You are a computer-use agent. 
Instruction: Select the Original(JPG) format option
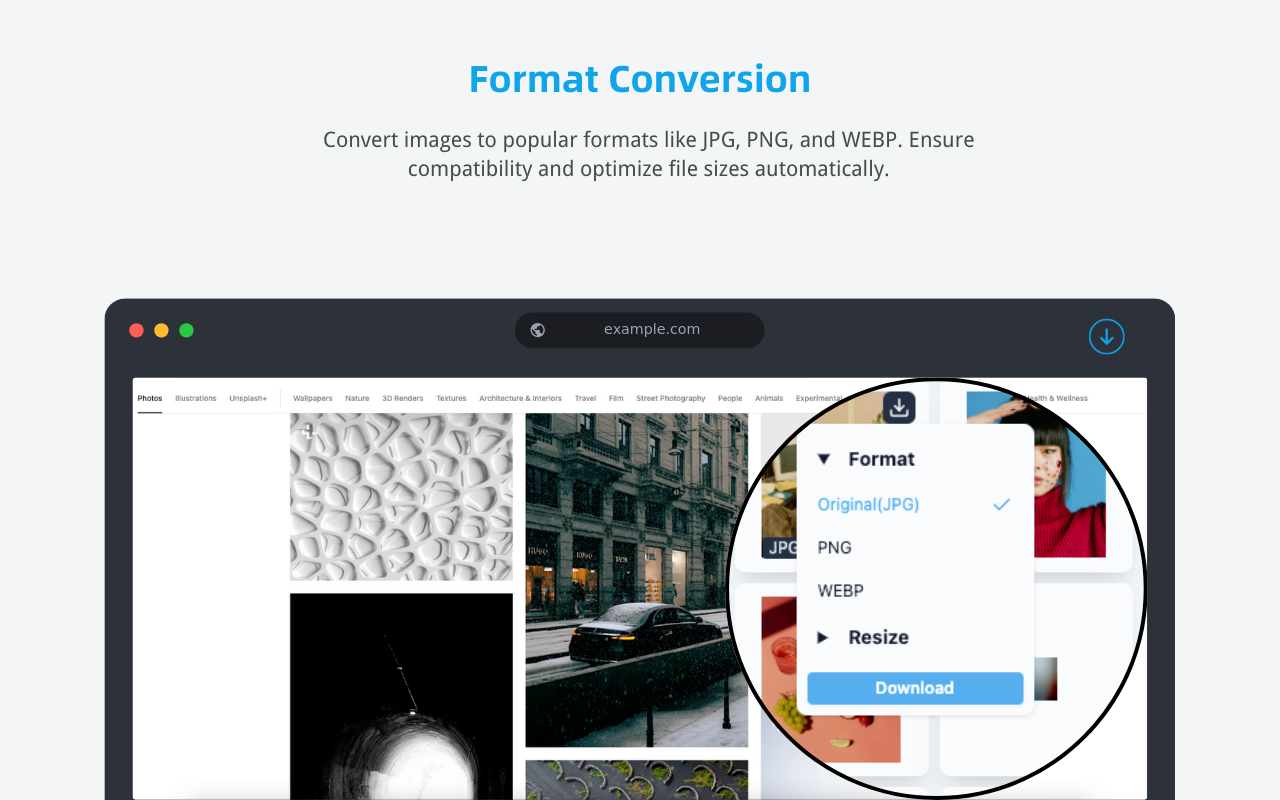click(868, 504)
